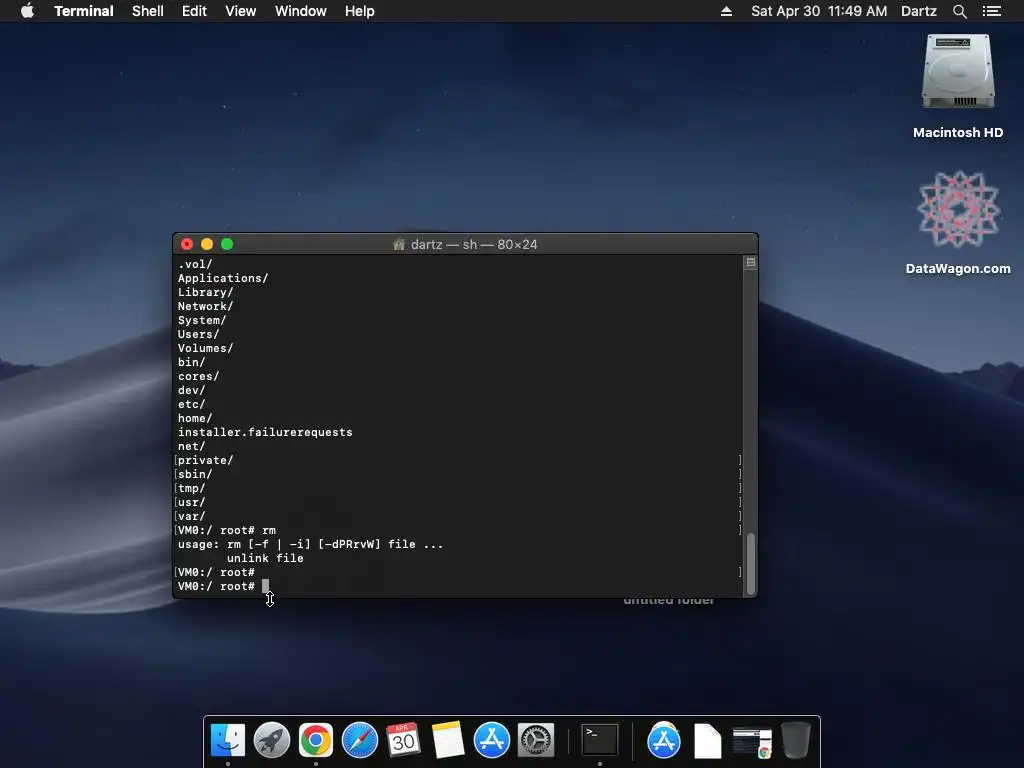Open the Help menu
The height and width of the screenshot is (768, 1024).
coord(360,11)
